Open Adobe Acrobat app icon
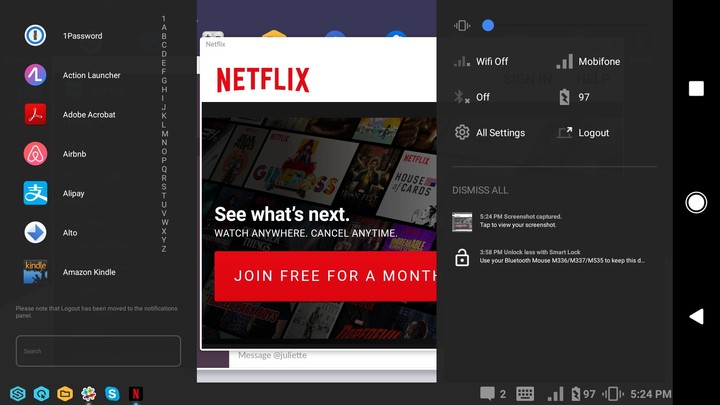This screenshot has width=720, height=405. 35,114
